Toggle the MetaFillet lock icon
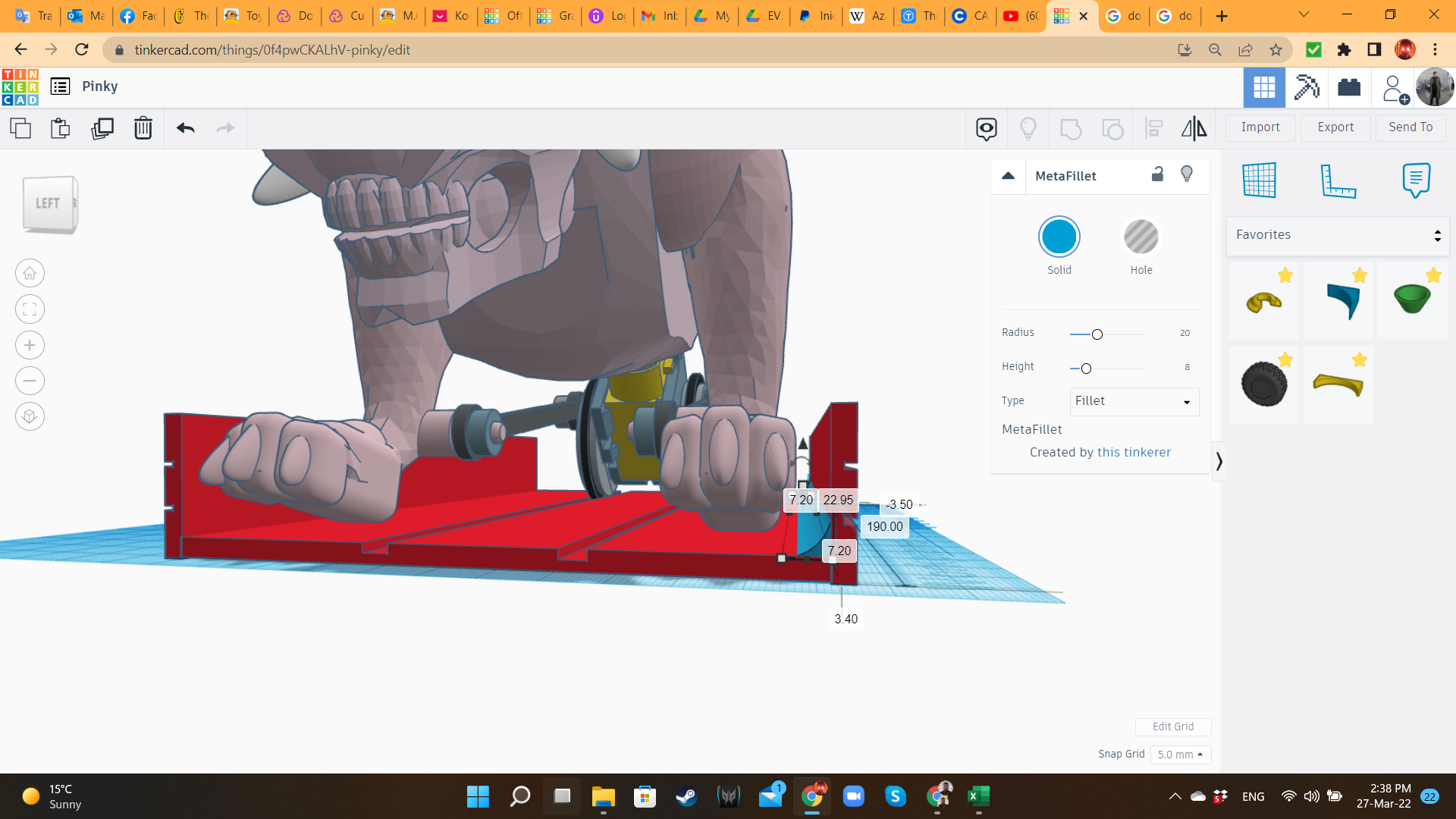This screenshot has width=1456, height=819. coord(1157,174)
